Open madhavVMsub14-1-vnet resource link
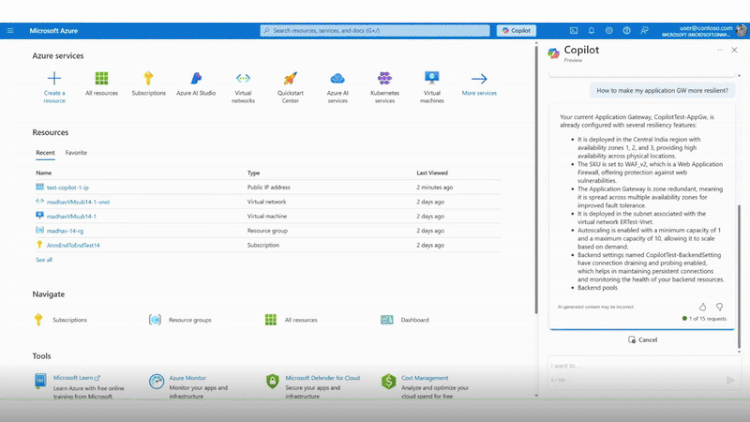Screen dimensions: 750x422 tap(78, 202)
